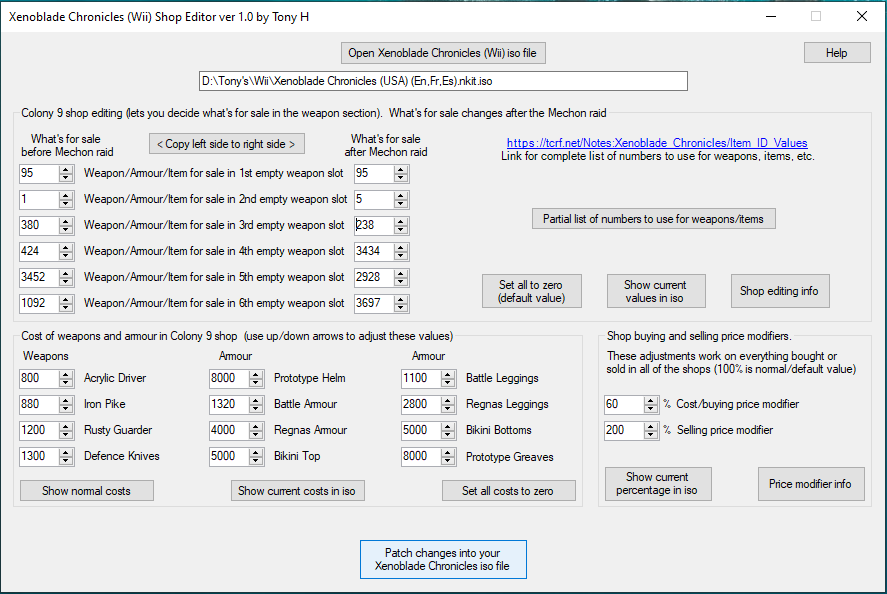Viewport: 887px width, 594px height.
Task: Decrease before-raid 6th weapon slot value
Action: pos(66,307)
